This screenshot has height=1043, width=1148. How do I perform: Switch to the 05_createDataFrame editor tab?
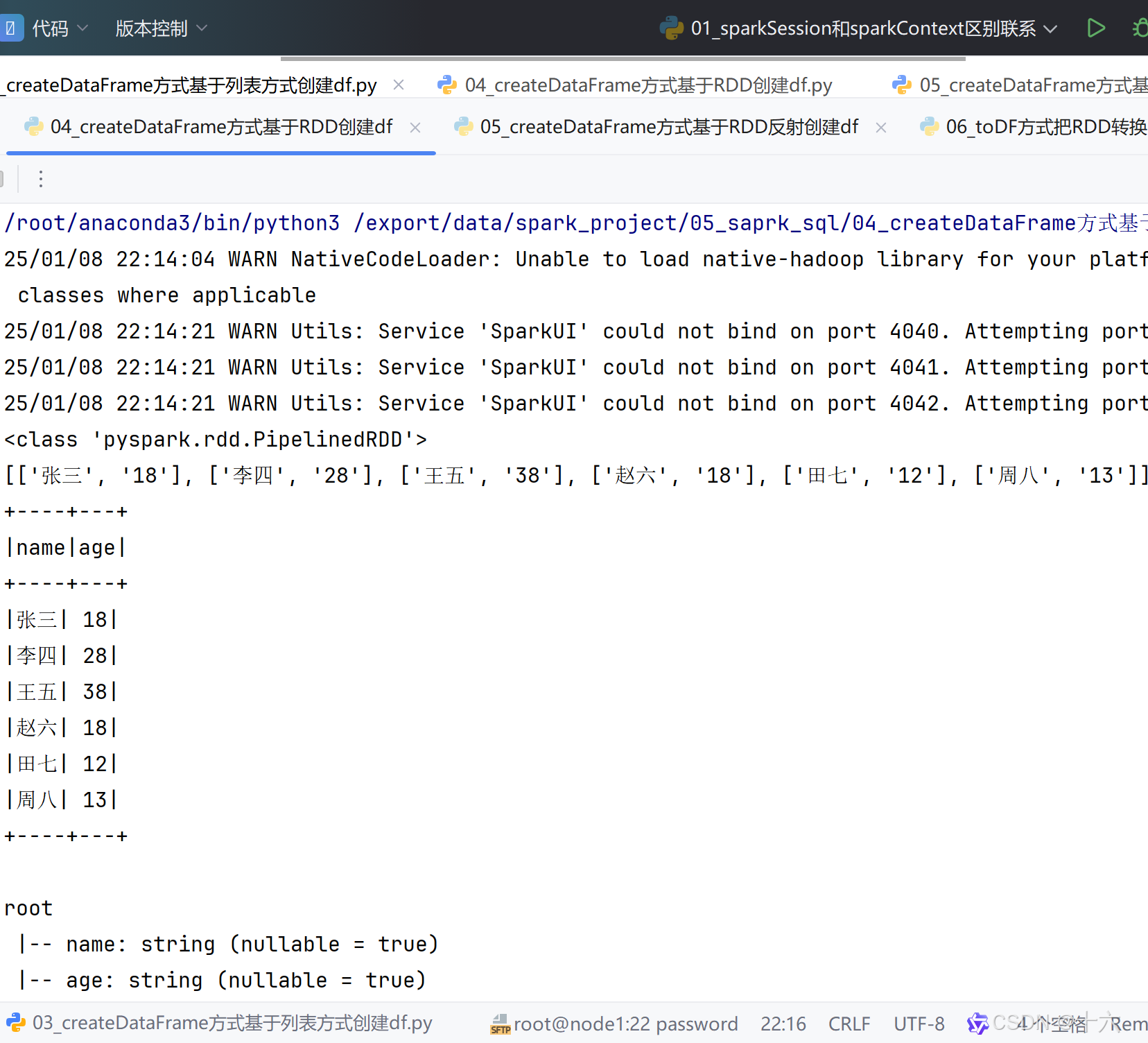(x=1020, y=85)
